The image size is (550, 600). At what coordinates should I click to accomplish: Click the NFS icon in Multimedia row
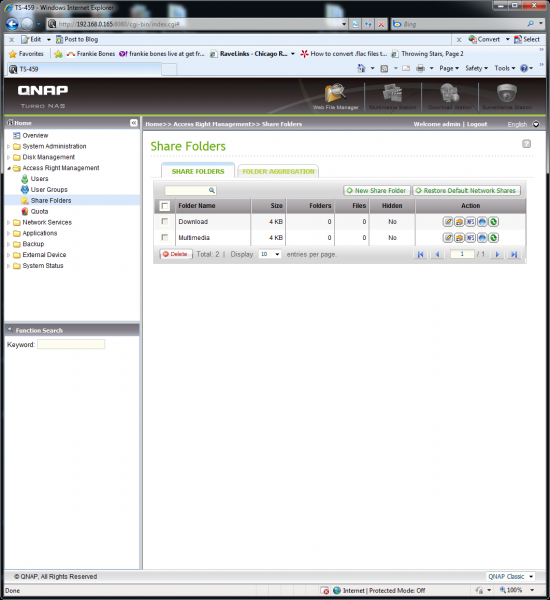point(471,238)
